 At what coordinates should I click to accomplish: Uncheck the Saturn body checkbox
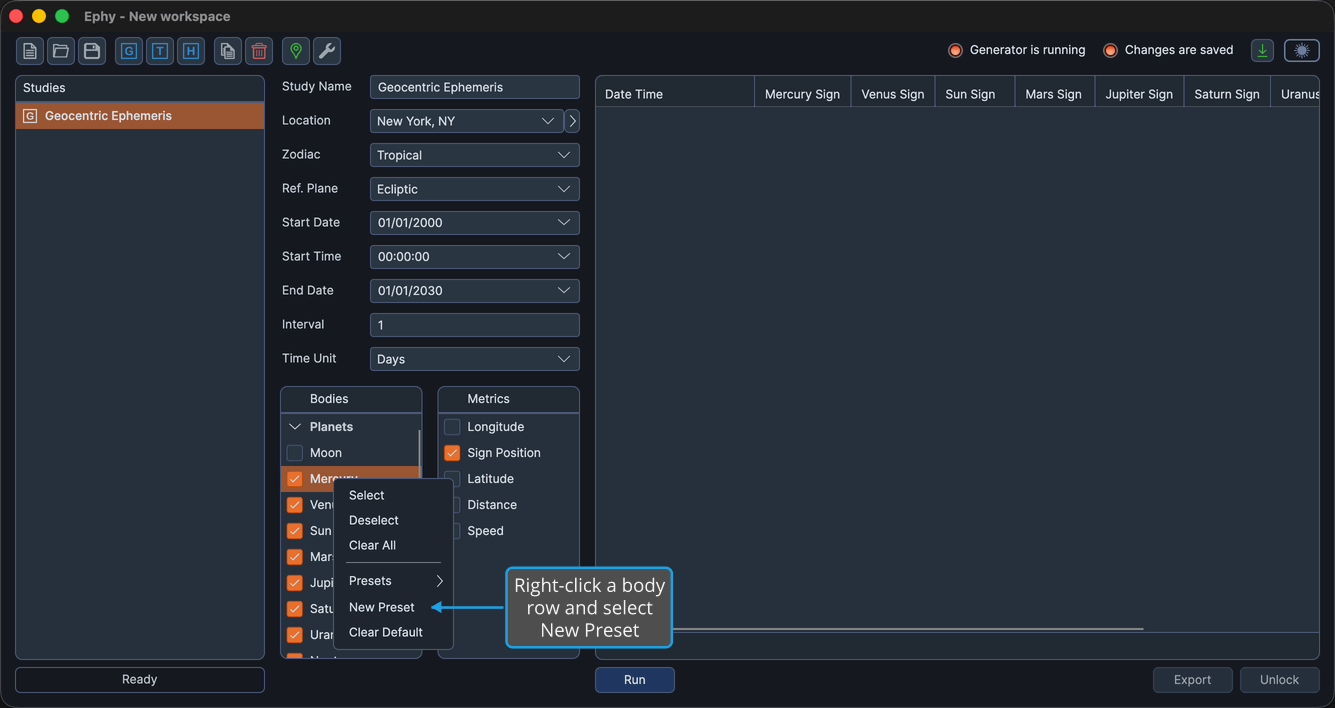click(295, 609)
